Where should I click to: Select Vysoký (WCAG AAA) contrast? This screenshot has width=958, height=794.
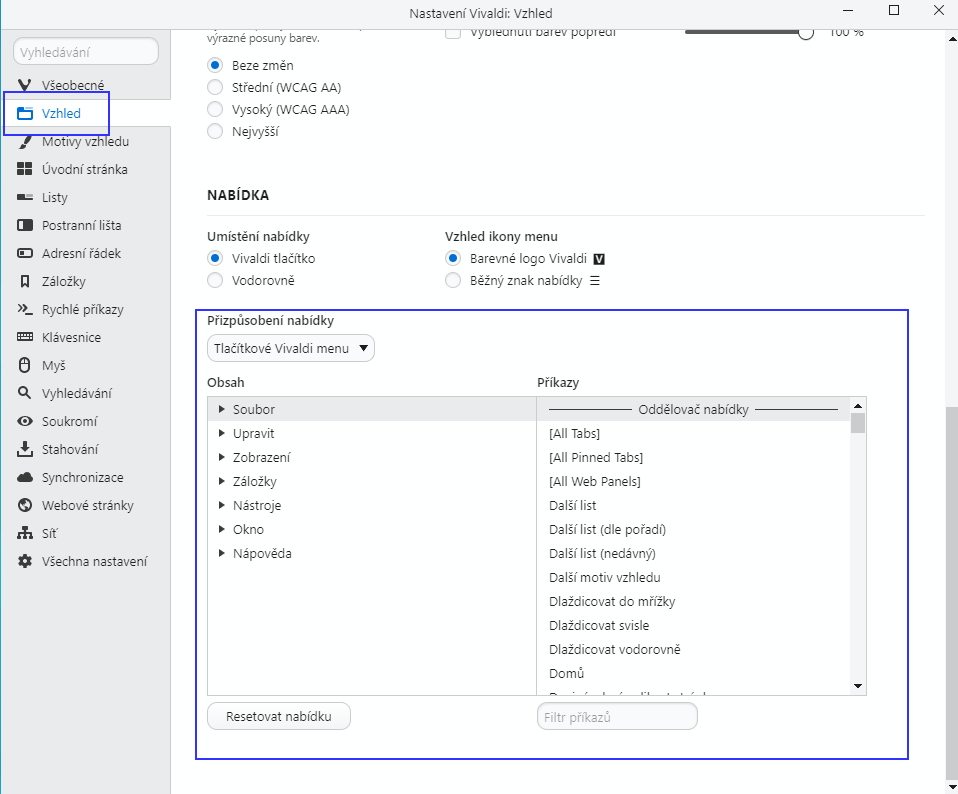pos(215,109)
